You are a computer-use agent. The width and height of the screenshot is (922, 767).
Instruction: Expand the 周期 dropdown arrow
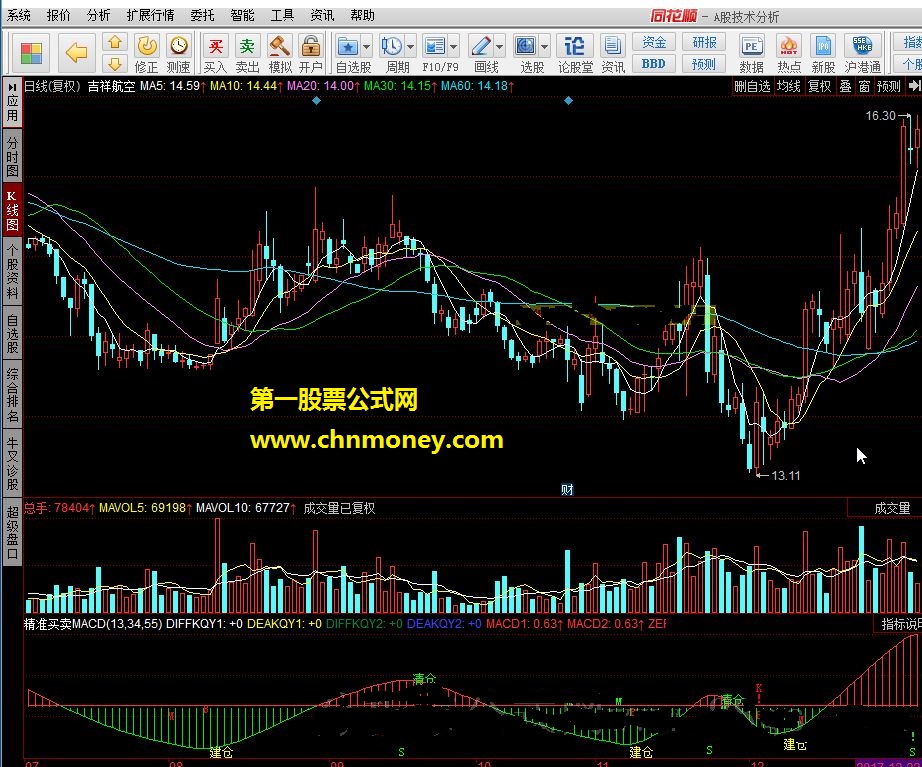[x=410, y=46]
